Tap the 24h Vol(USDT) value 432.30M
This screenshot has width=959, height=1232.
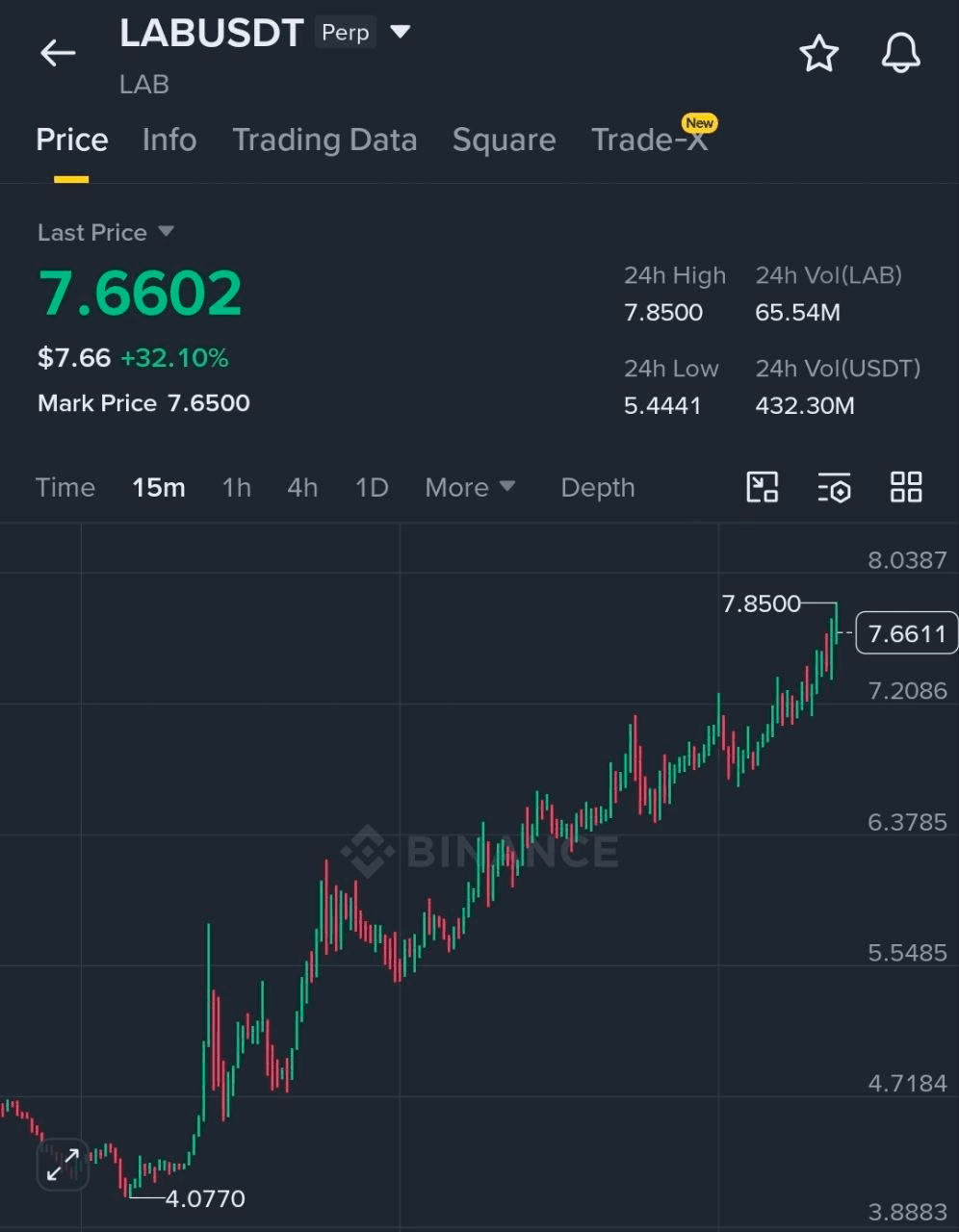click(805, 406)
